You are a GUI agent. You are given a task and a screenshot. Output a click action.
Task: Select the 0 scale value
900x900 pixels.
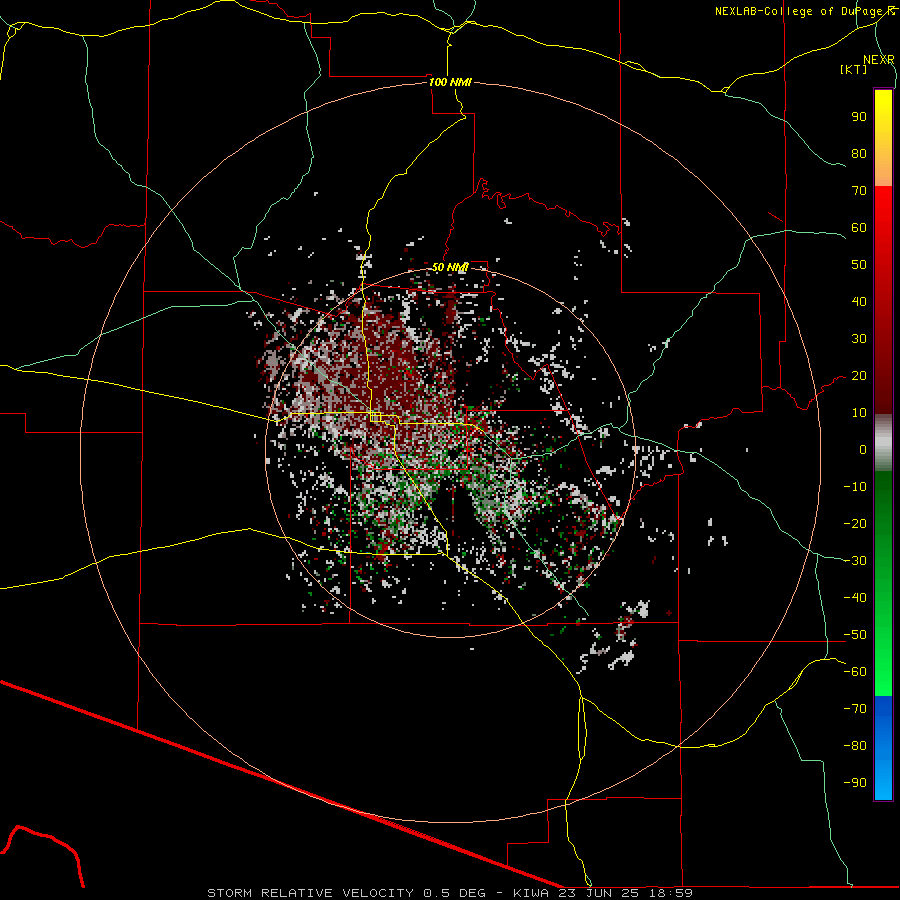(x=863, y=449)
